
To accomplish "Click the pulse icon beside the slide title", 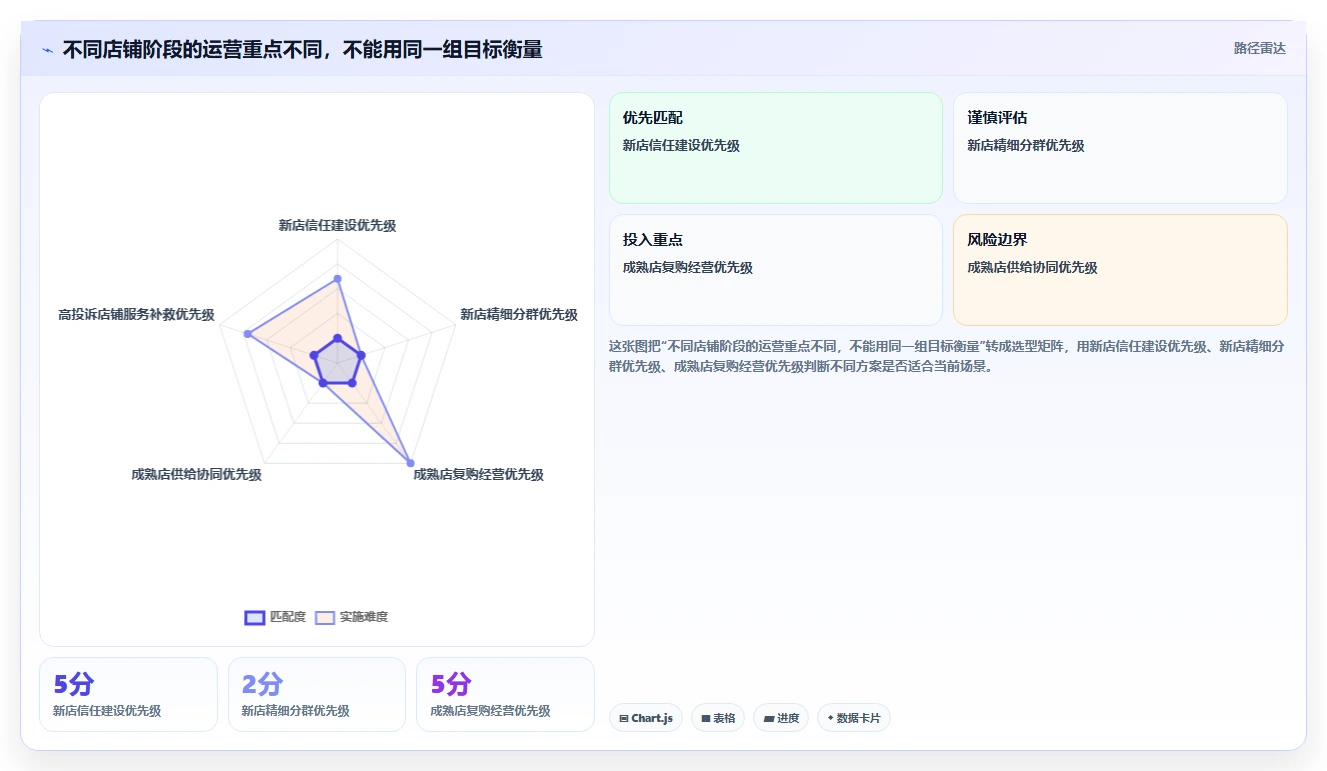I will pyautogui.click(x=48, y=49).
